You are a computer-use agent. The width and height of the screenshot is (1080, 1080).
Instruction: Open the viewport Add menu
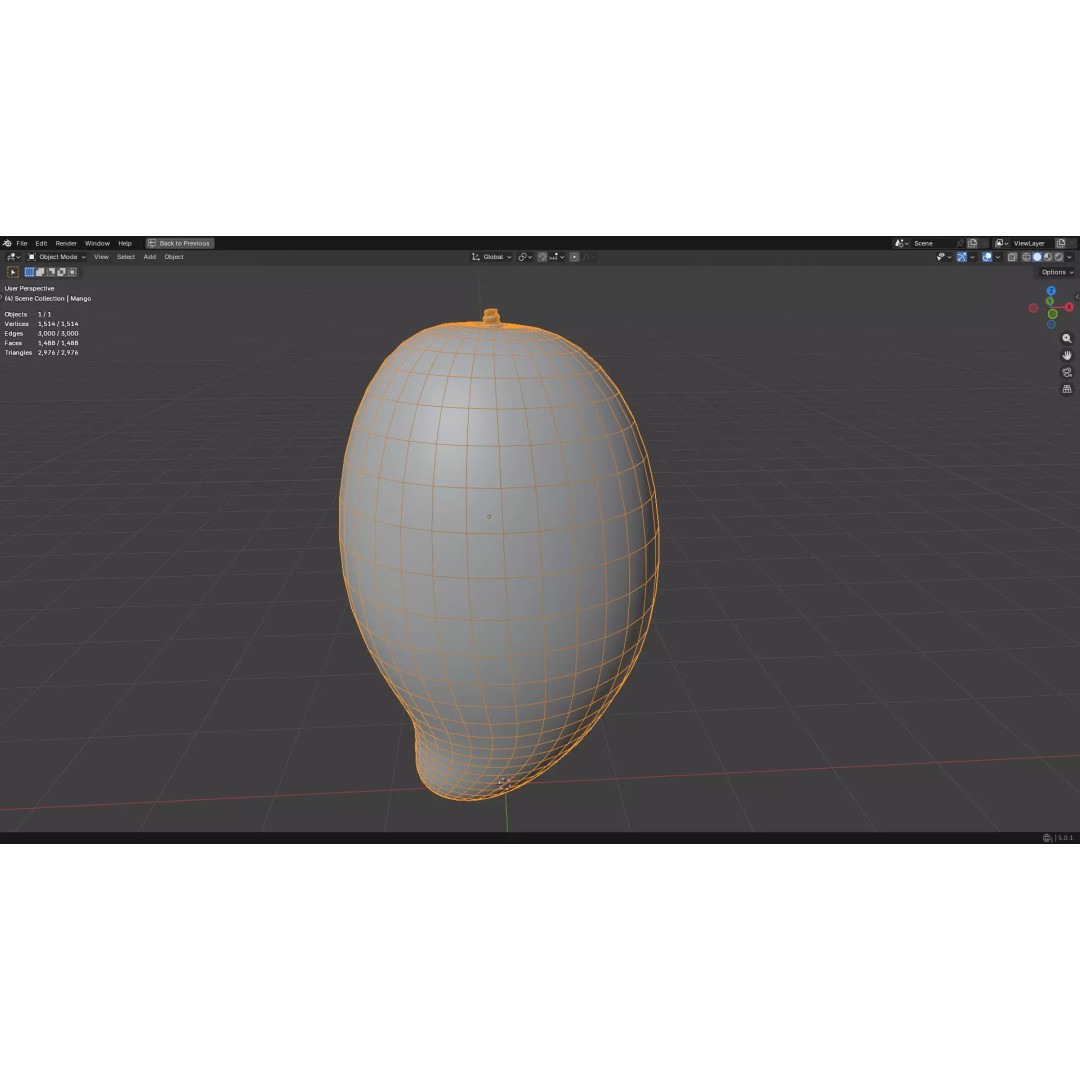pos(149,257)
